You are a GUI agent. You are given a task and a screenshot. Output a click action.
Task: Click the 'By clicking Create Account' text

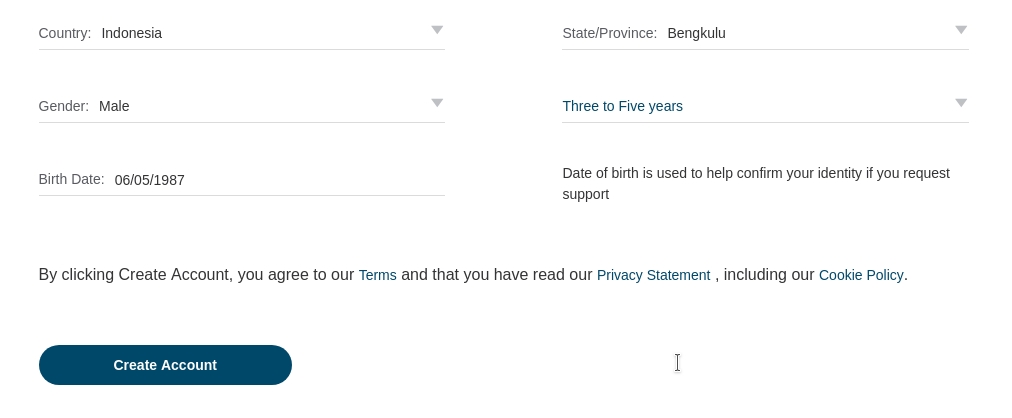coord(135,274)
